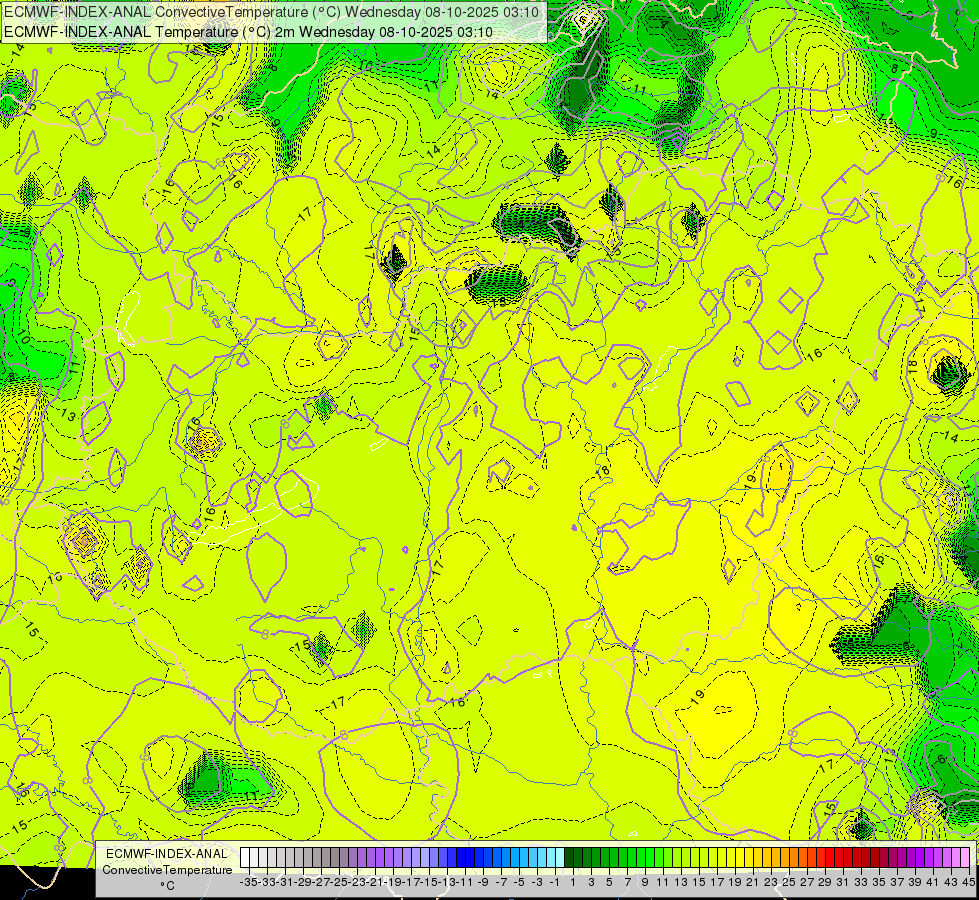Click the 37 value on the legend scale
979x900 pixels.
pos(897,882)
